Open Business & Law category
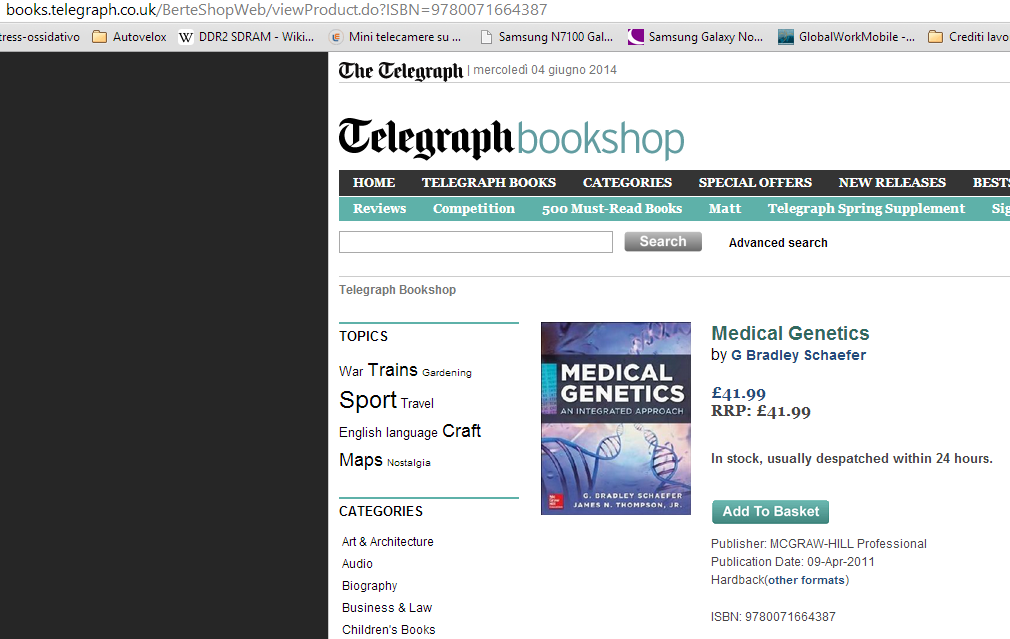The height and width of the screenshot is (639, 1010). pyautogui.click(x=387, y=607)
